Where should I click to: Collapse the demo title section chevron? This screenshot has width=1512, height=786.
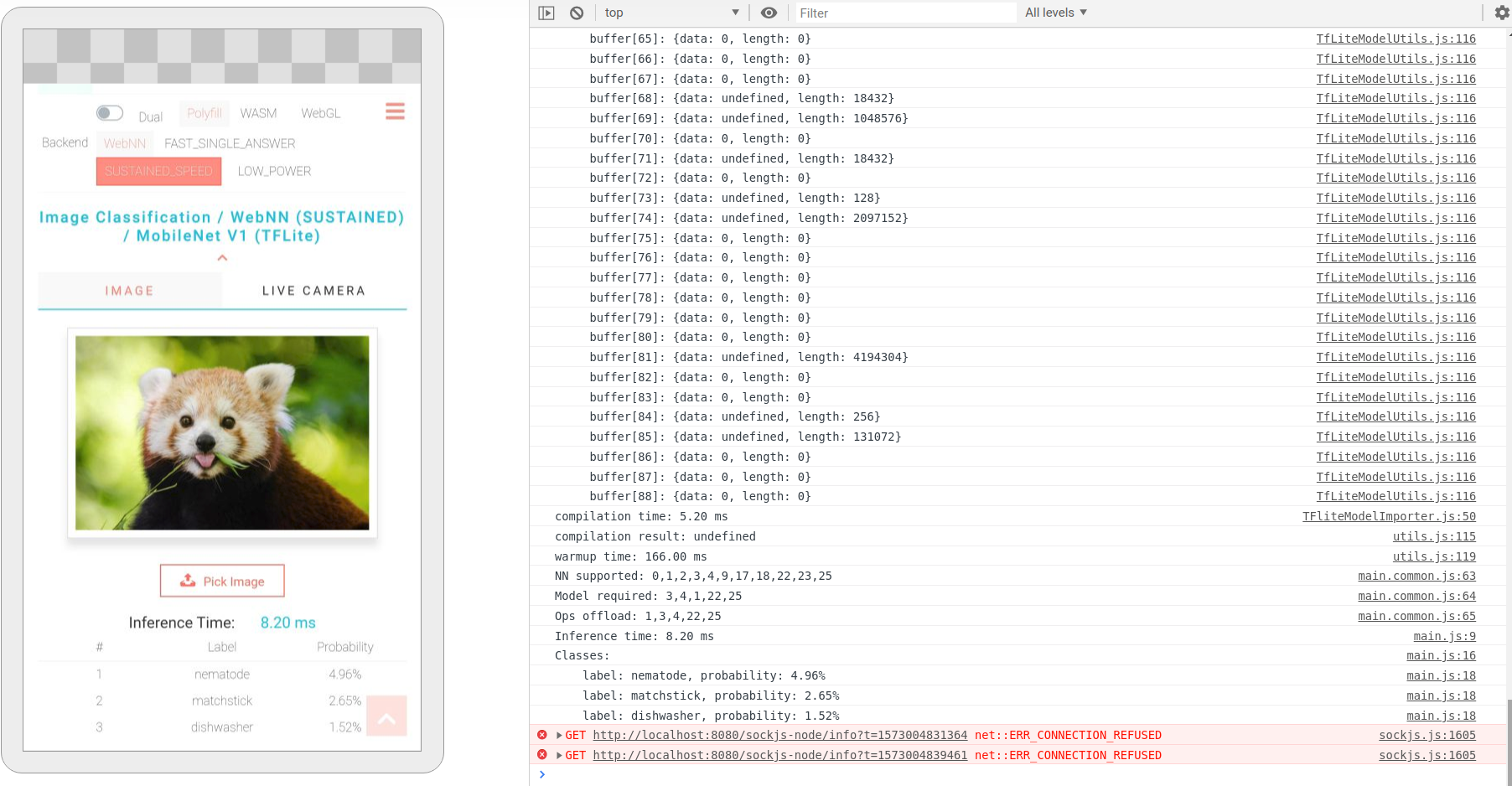pos(221,257)
